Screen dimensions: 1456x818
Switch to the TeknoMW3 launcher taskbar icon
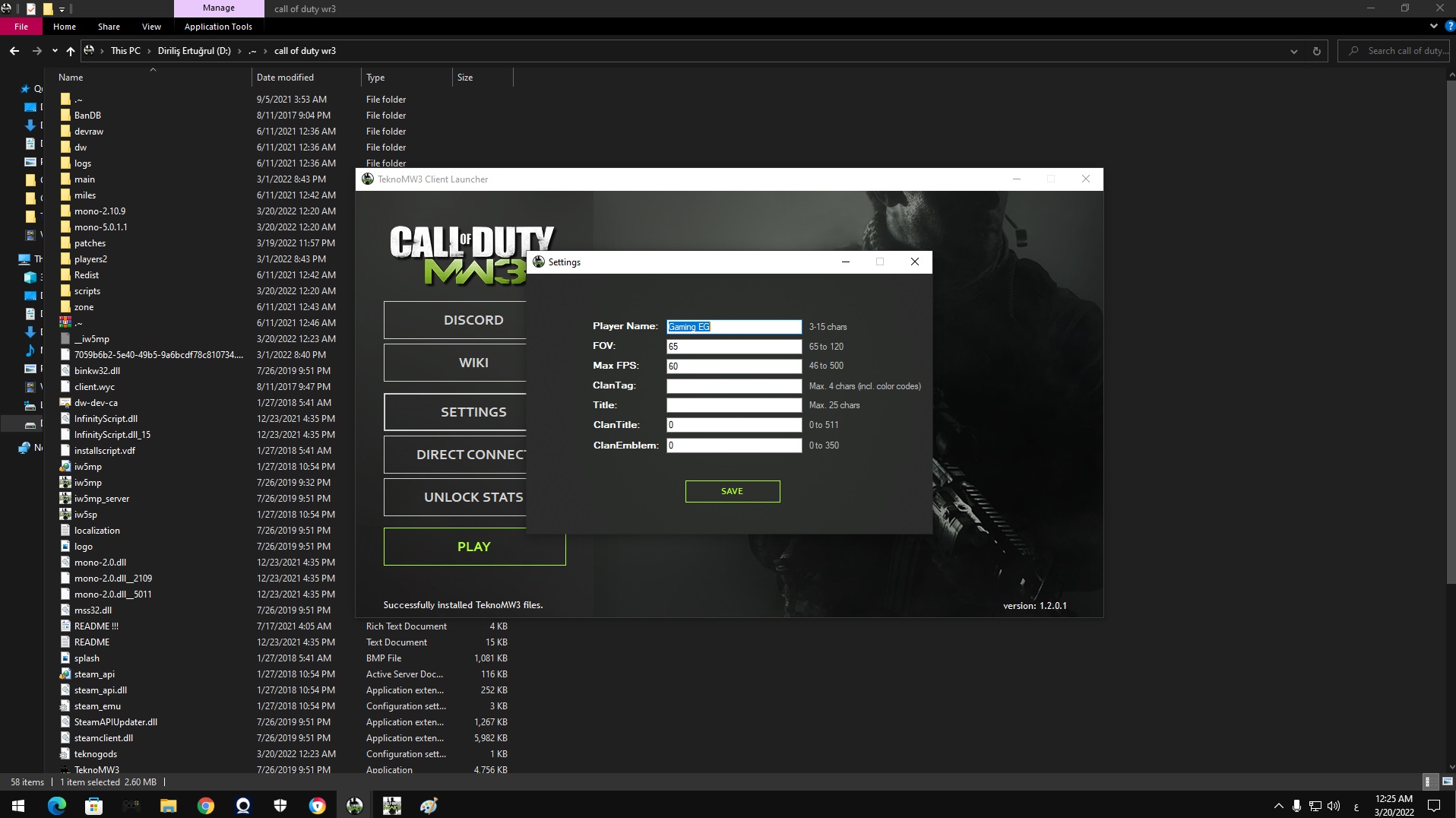click(355, 806)
